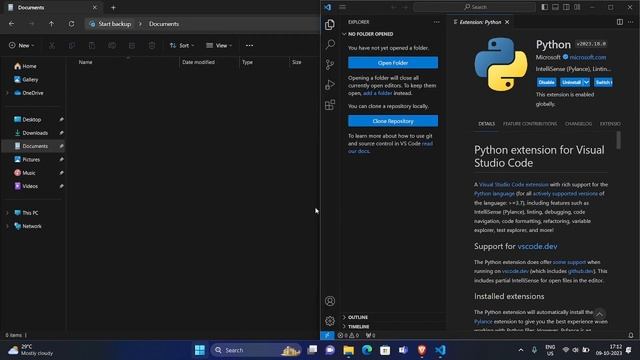Switch to the Changelog tab
640x360 pixels.
(578, 124)
